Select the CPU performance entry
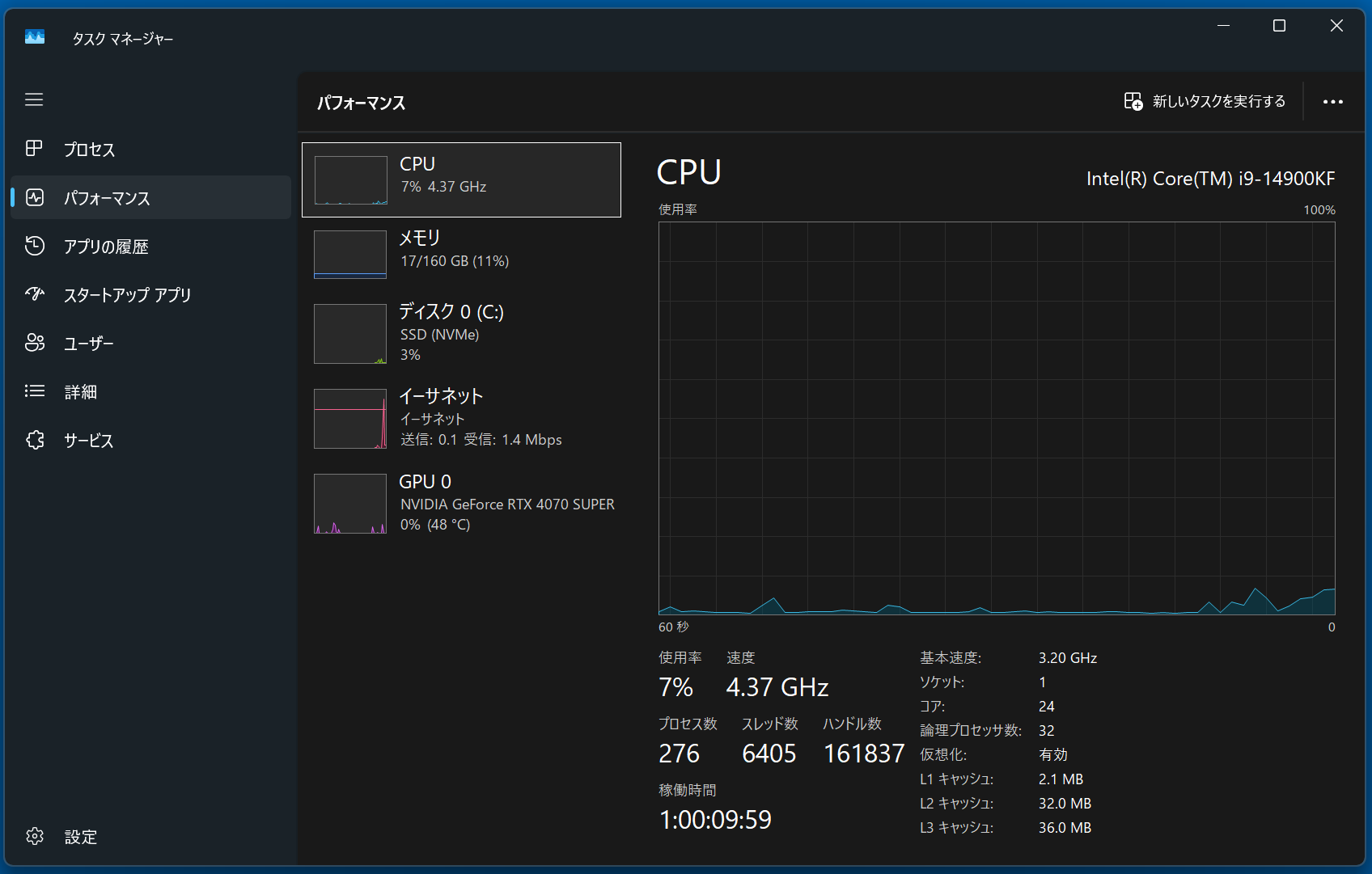This screenshot has width=1372, height=874. click(461, 179)
